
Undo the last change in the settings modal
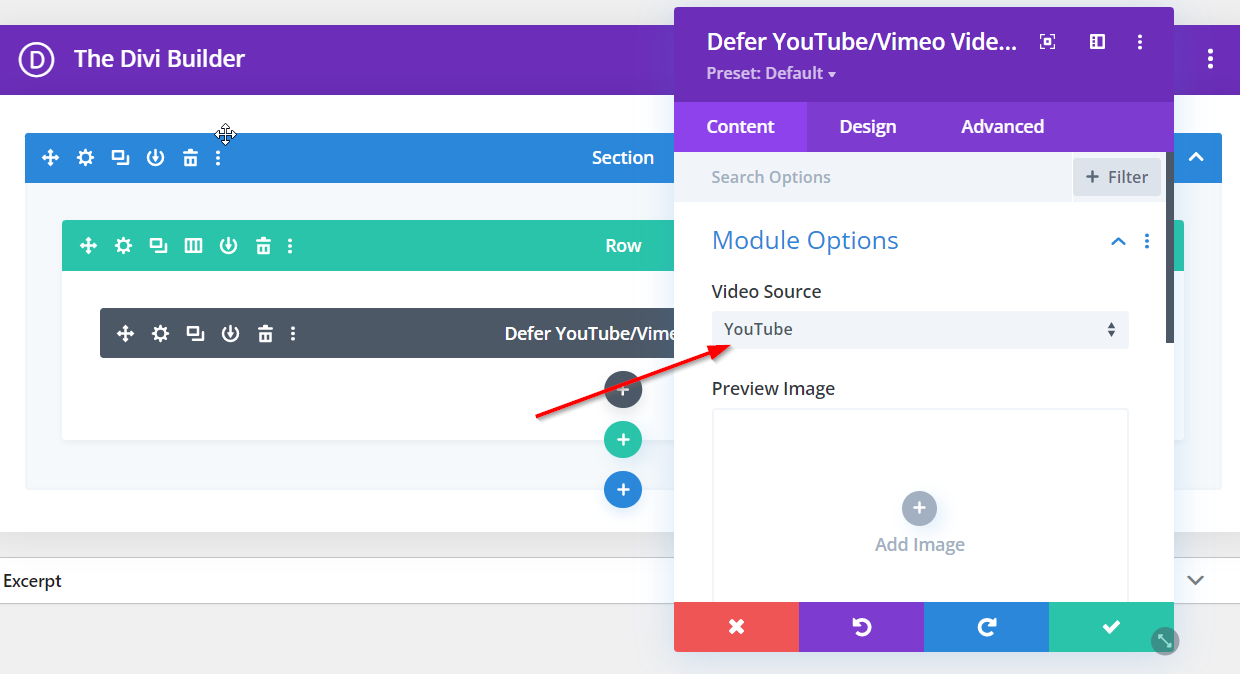(861, 627)
